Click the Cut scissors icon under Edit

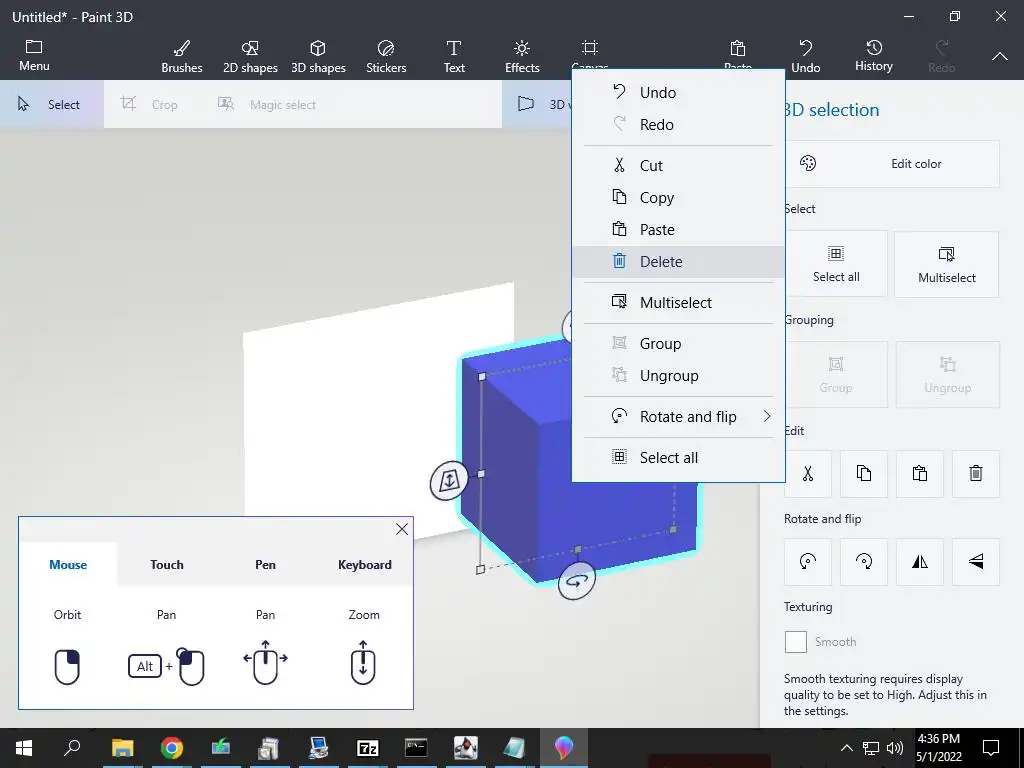pos(808,473)
